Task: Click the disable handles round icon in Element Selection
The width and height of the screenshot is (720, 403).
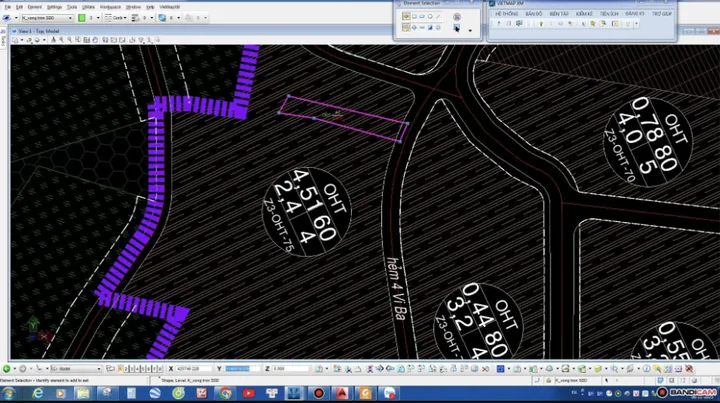Action: tap(456, 17)
